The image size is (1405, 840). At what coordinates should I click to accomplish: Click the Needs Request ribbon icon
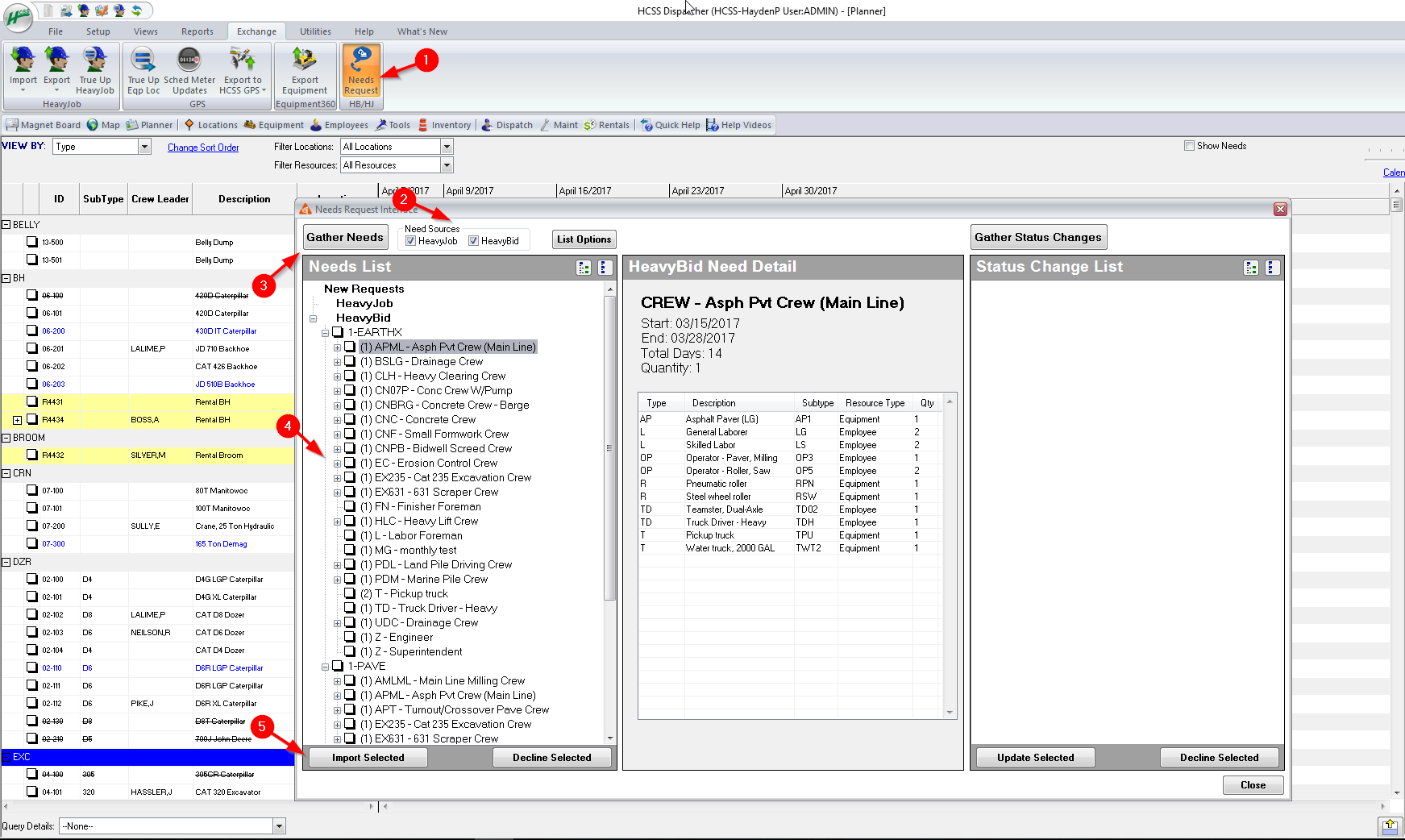point(361,71)
